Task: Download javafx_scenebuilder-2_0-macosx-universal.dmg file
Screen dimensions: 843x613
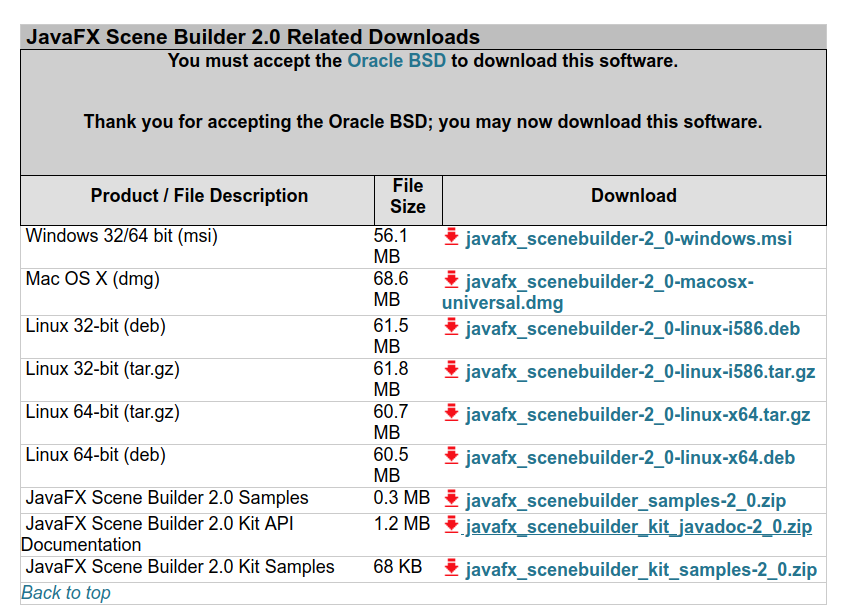Action: tap(598, 292)
